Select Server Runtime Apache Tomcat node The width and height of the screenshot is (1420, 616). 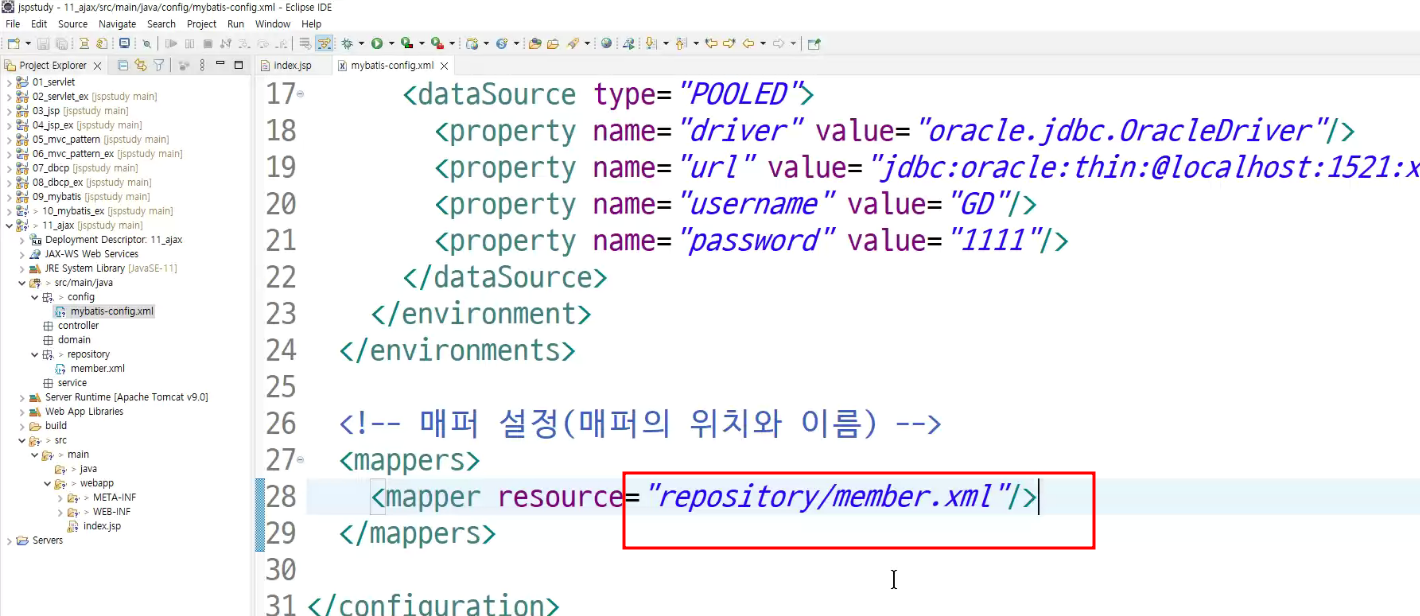pyautogui.click(x=126, y=397)
